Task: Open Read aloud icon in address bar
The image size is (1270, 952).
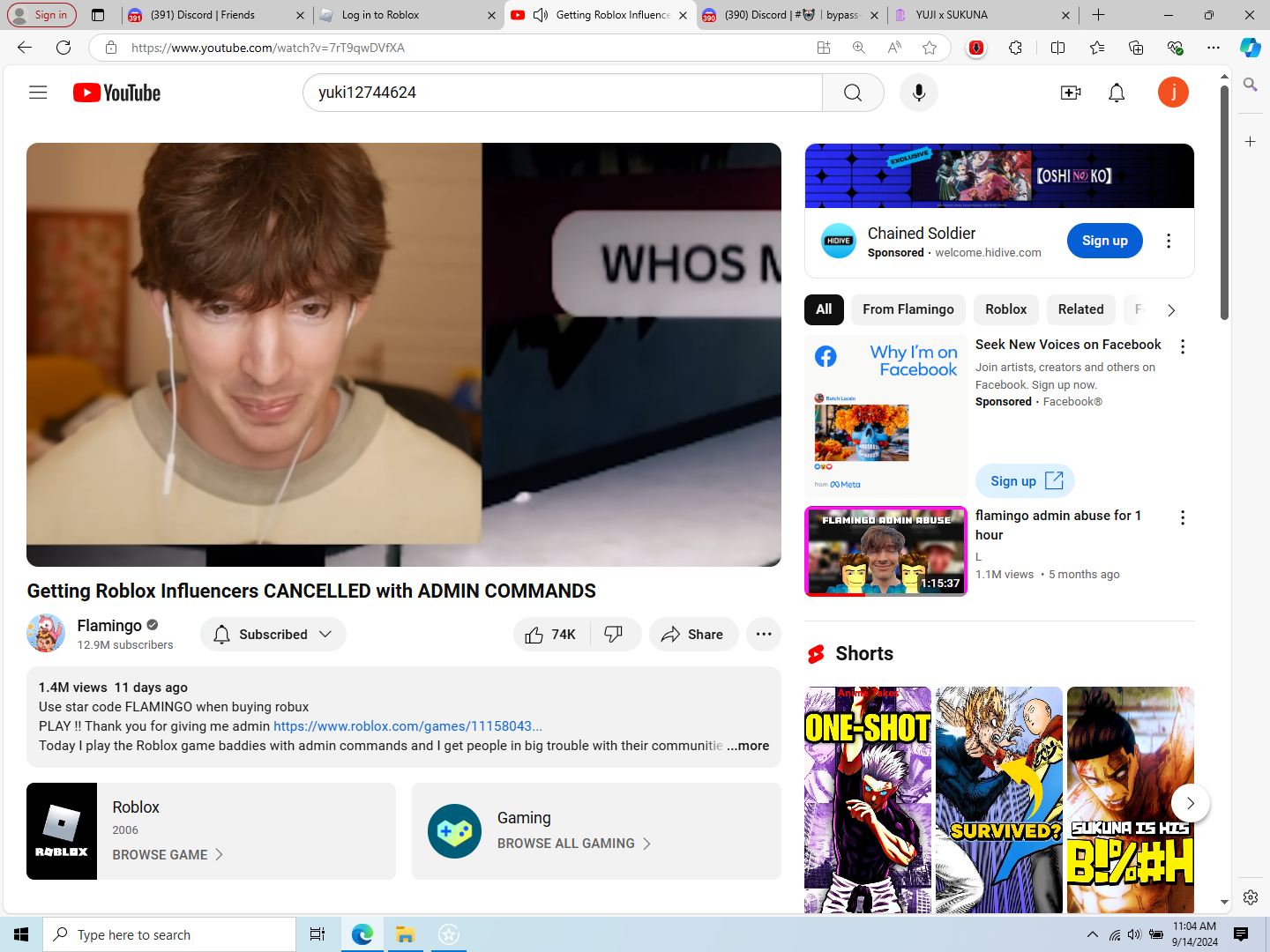Action: (x=894, y=48)
